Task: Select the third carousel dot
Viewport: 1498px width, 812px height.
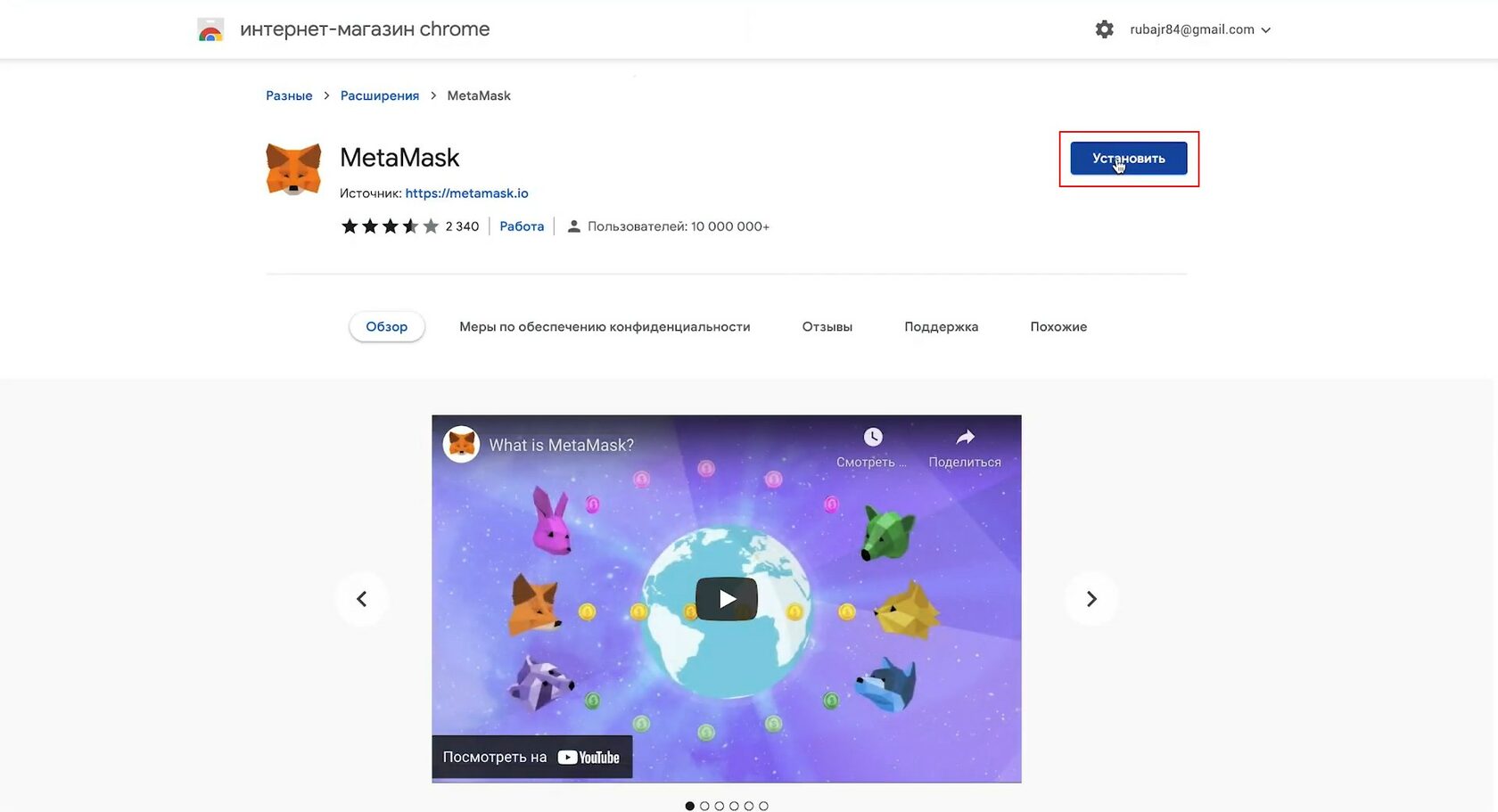Action: [x=719, y=806]
